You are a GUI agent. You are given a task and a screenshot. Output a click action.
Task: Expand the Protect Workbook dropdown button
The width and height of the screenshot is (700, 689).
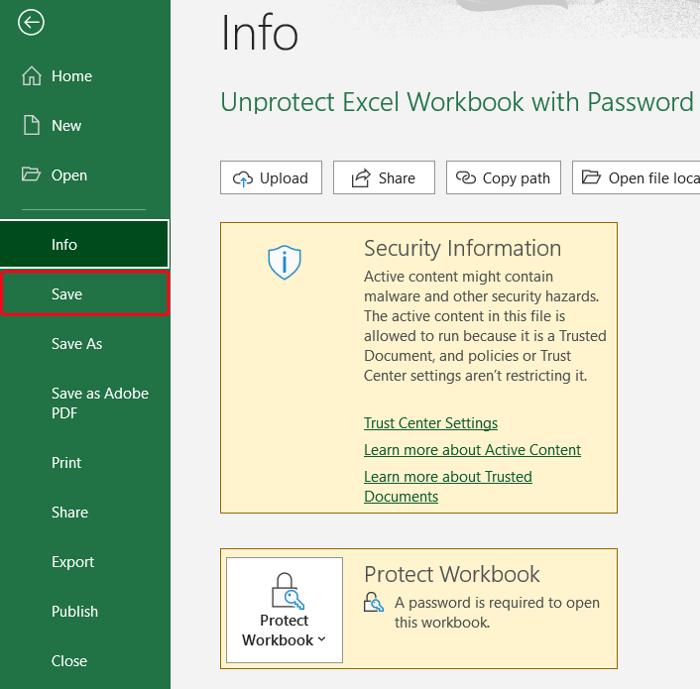pyautogui.click(x=284, y=610)
